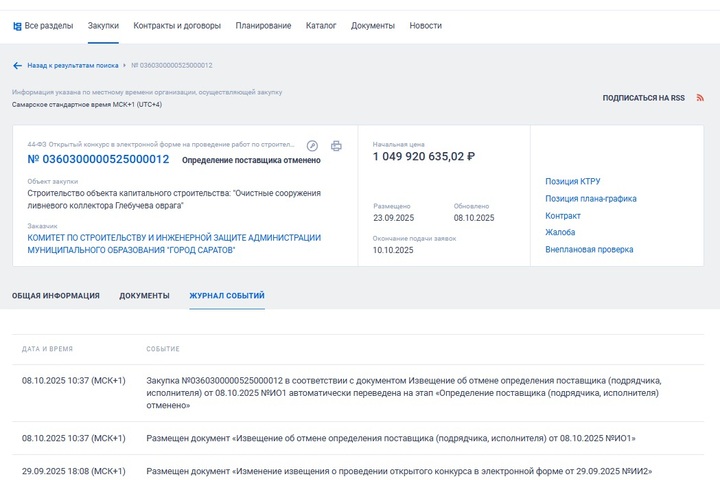This screenshot has height=480, width=720.
Task: Click the round signature icon beside the printer
Action: [312, 145]
